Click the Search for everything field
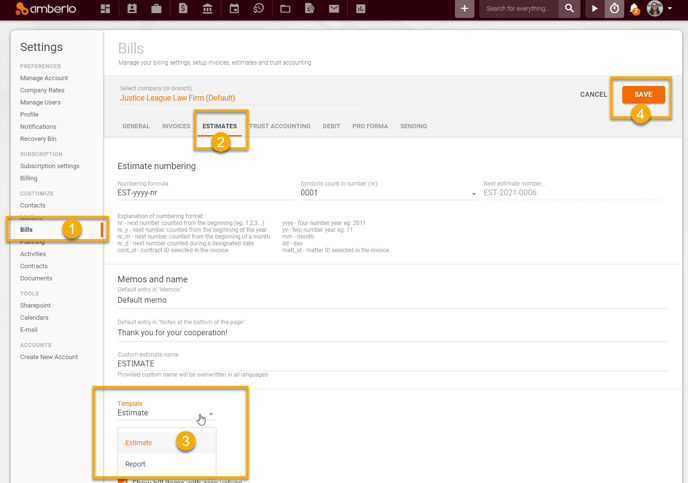The width and height of the screenshot is (688, 483). (519, 9)
